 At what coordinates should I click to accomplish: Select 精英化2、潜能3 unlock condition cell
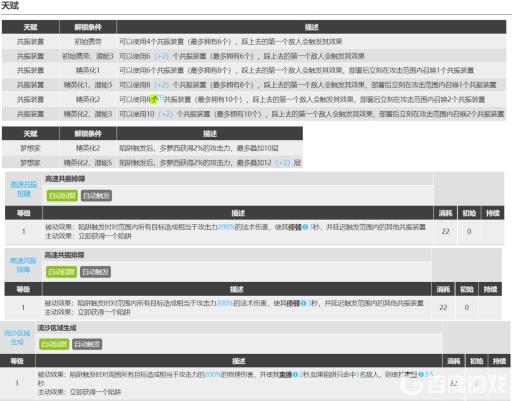[x=88, y=114]
